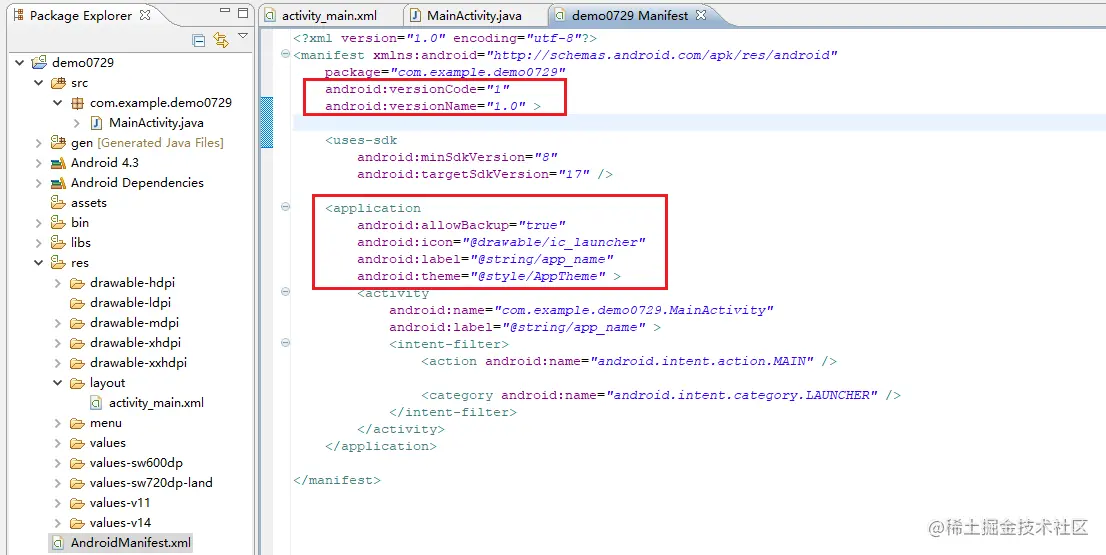Close the Package Explorer tab
The height and width of the screenshot is (555, 1106).
tap(145, 15)
